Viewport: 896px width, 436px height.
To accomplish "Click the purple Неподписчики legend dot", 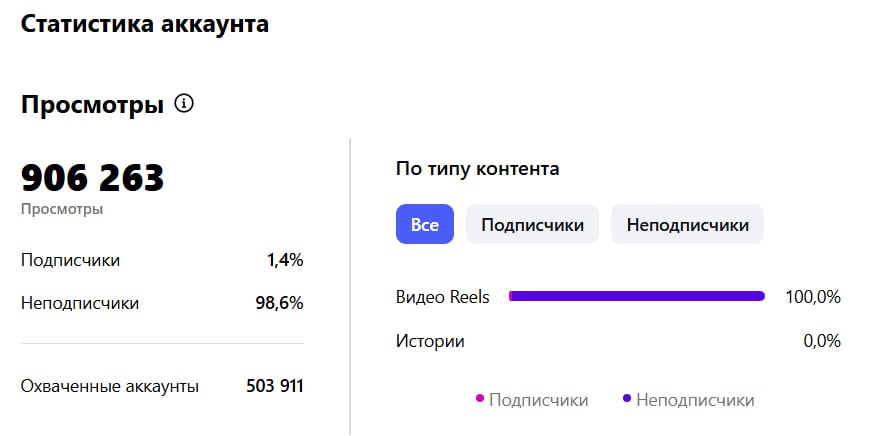I will (627, 399).
